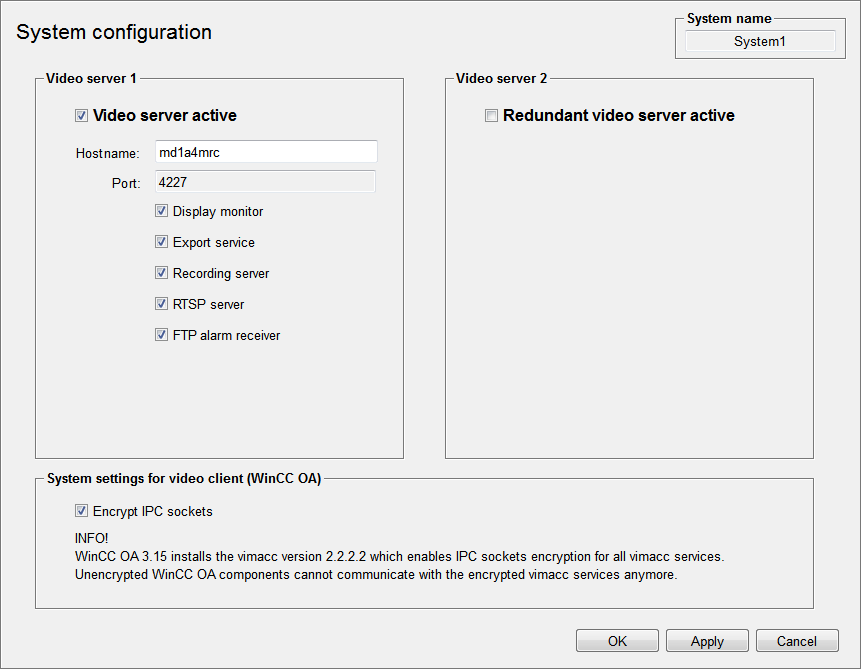
Task: Toggle the FTP alarm receiver checkbox
Action: 161,336
